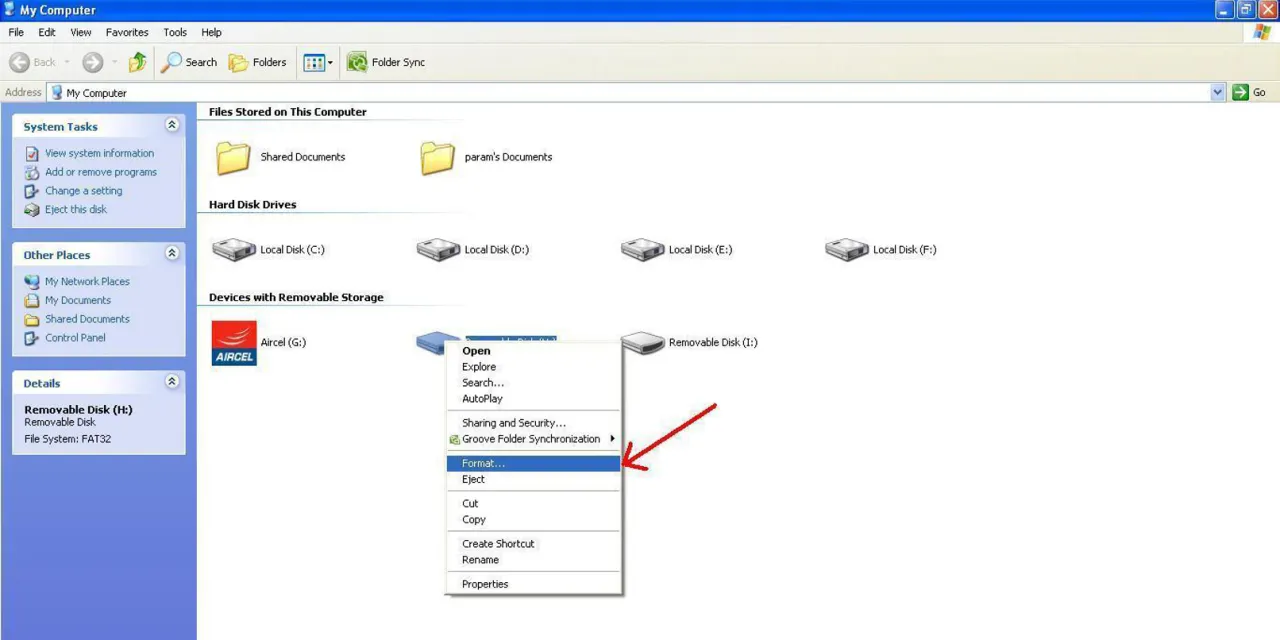1280x640 pixels.
Task: Click the Folders toolbar icon
Action: 258,62
